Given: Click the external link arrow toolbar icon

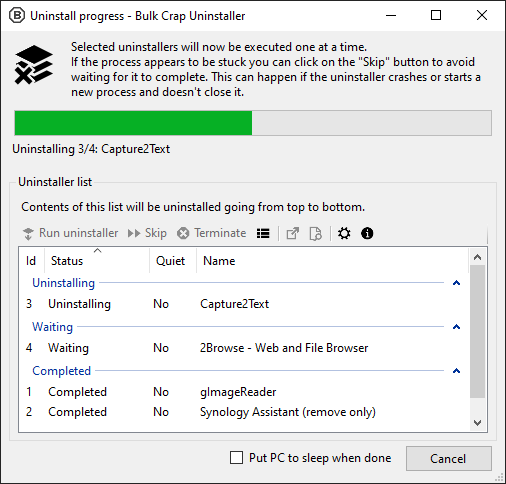Looking at the screenshot, I should [x=292, y=233].
